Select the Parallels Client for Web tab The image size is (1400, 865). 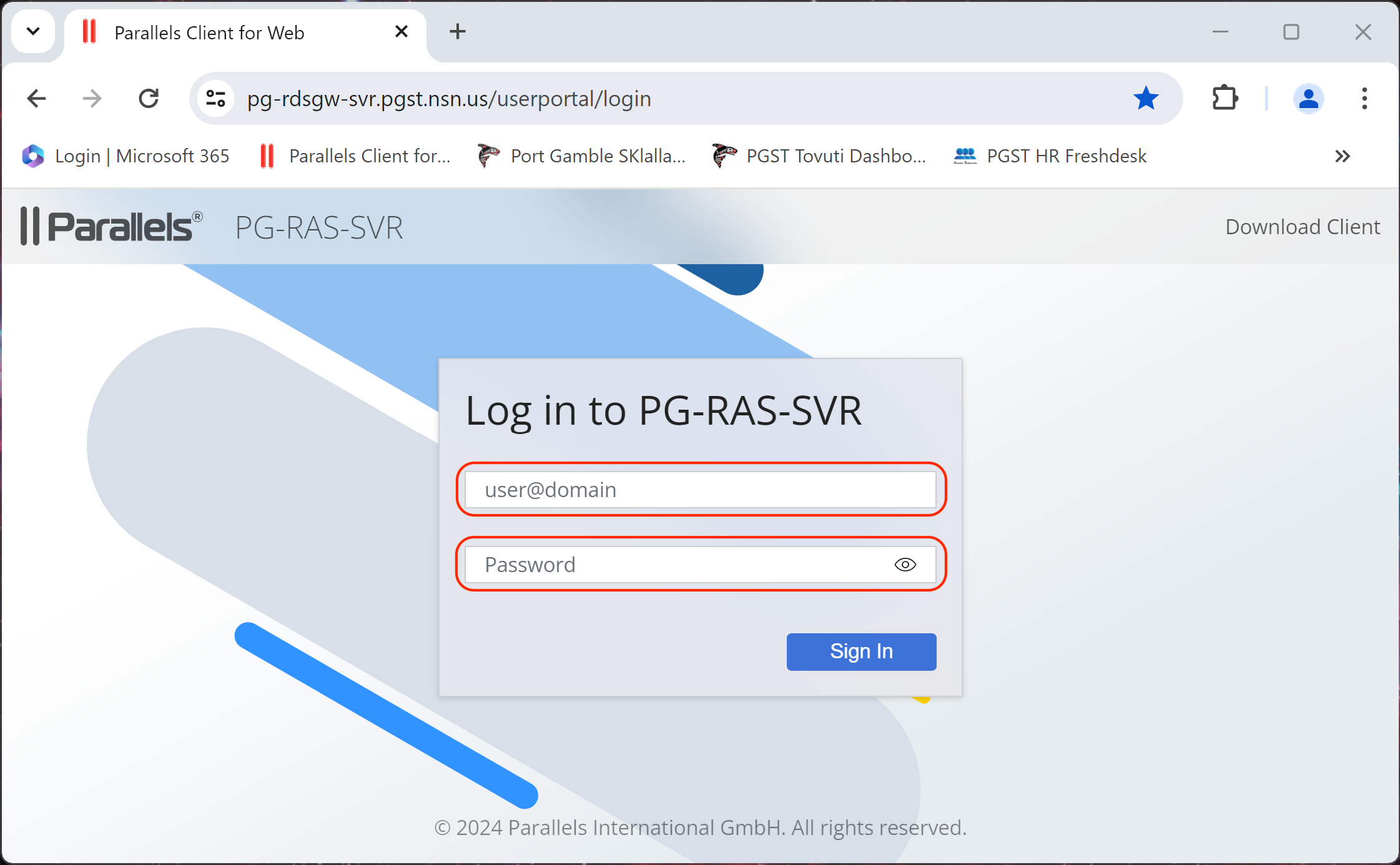tap(209, 32)
